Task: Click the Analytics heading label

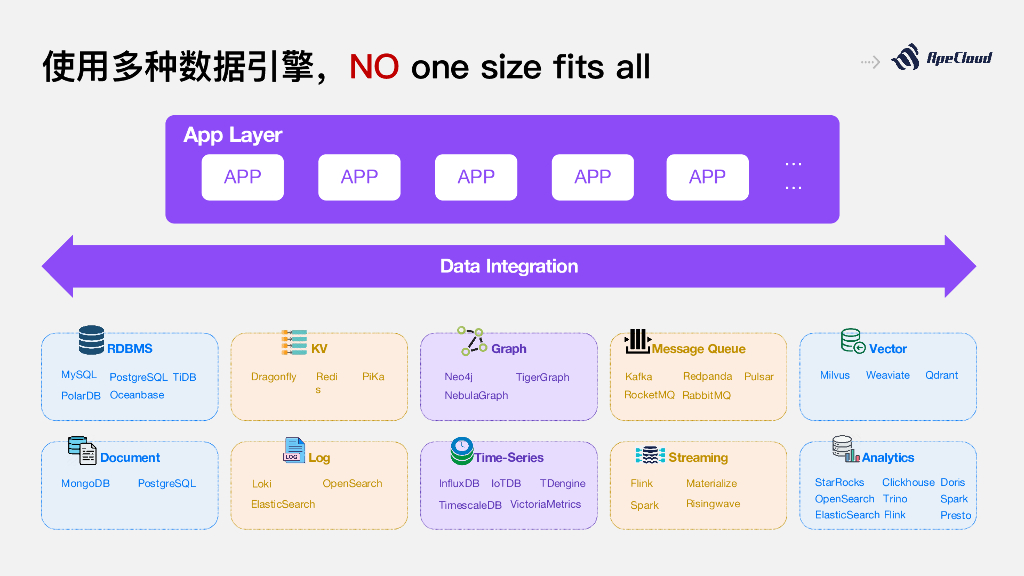Action: click(888, 458)
